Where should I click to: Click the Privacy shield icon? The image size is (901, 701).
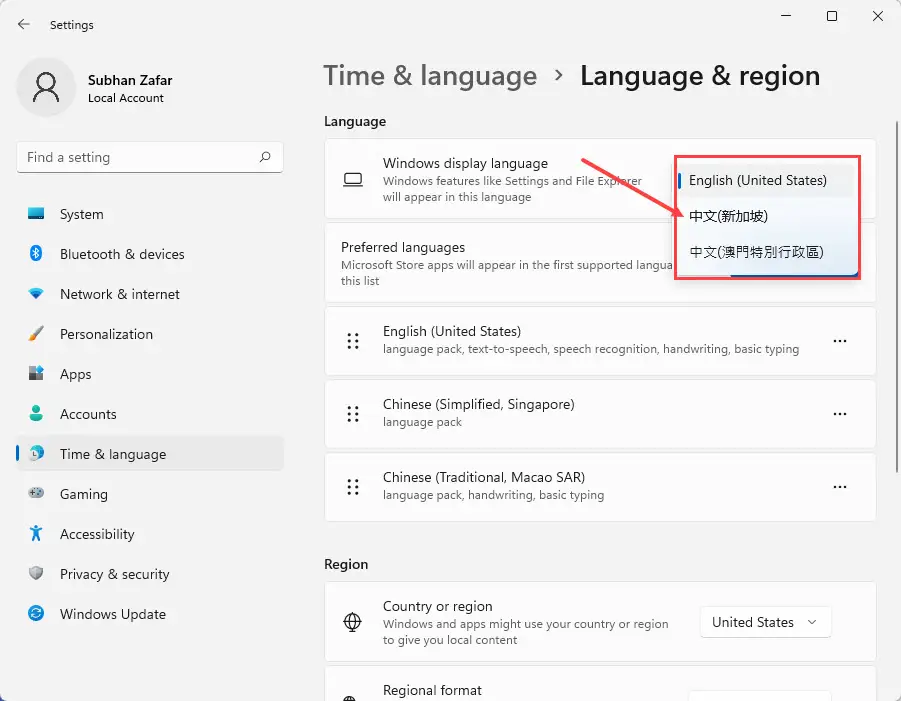coord(36,573)
